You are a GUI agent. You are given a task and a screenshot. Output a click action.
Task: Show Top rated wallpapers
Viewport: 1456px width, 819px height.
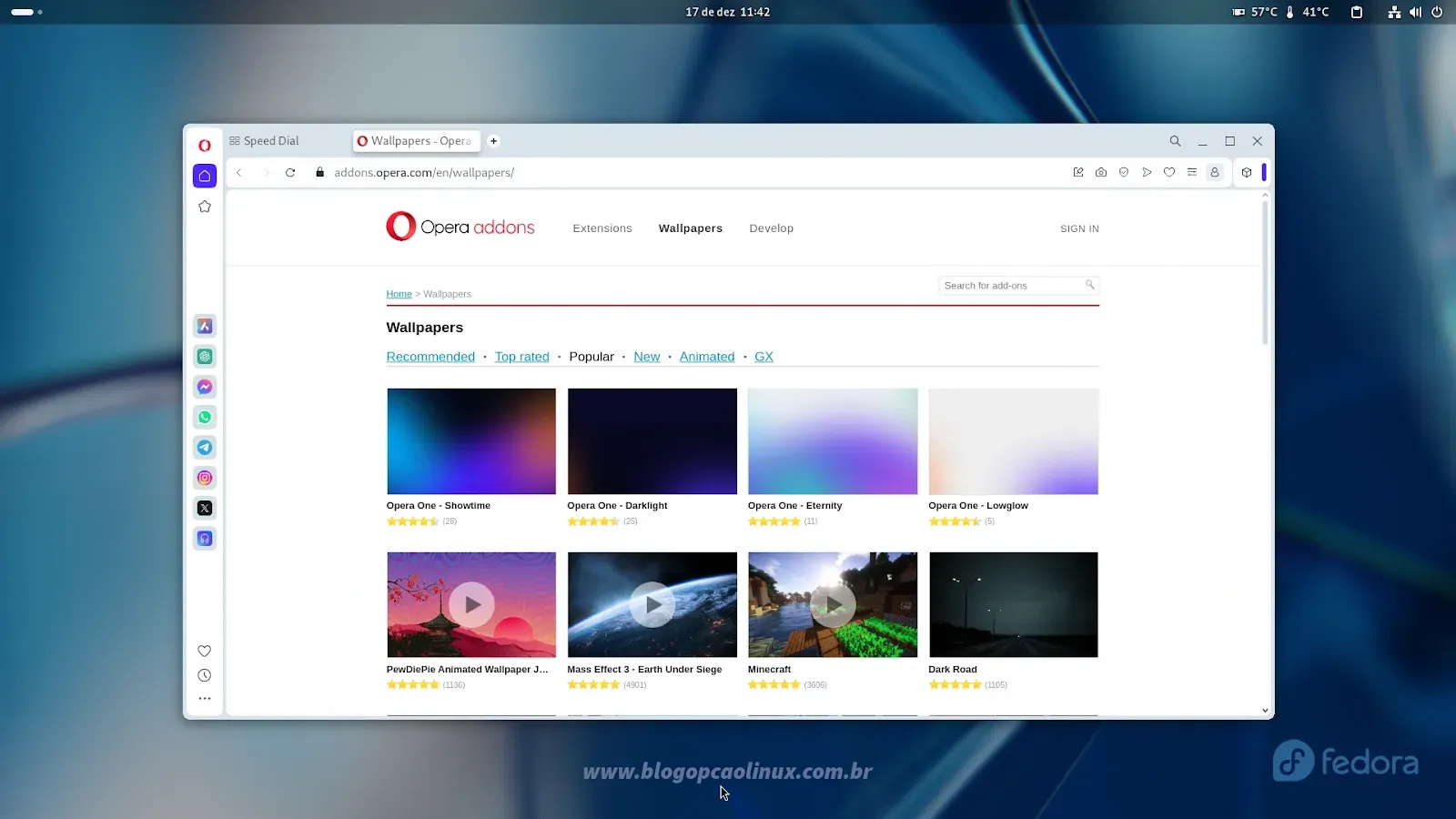click(522, 357)
